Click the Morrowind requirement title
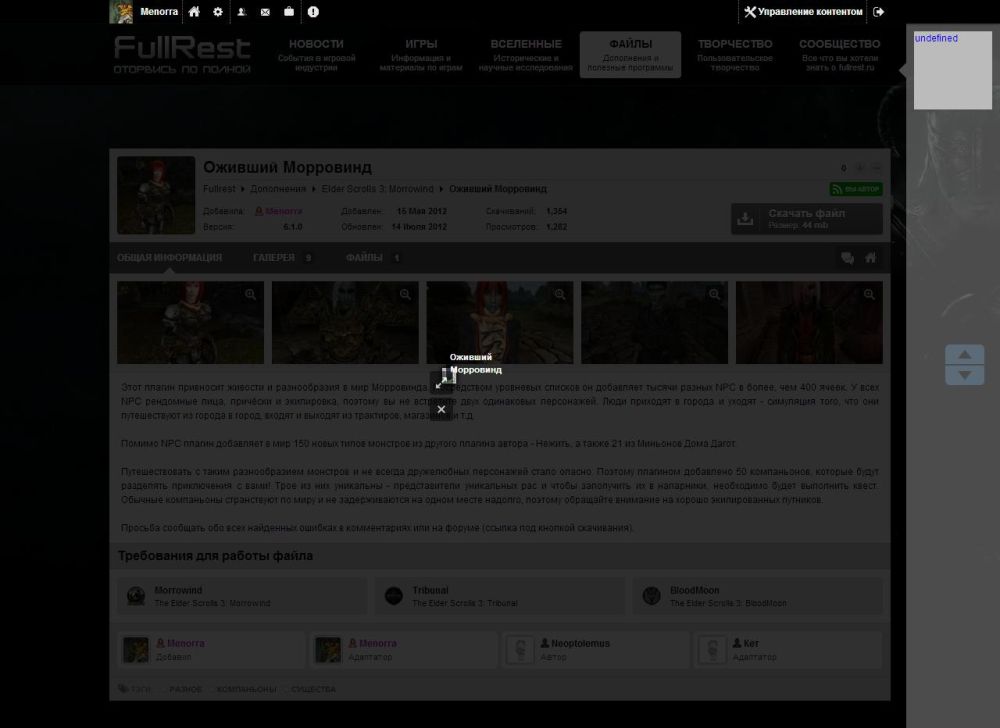1000x728 pixels. coord(178,590)
